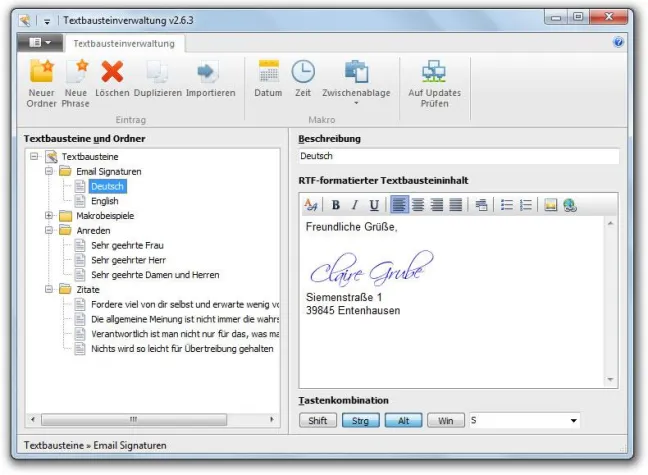The height and width of the screenshot is (475, 648).
Task: Add a new phrase via Neue Phrase
Action: click(76, 83)
